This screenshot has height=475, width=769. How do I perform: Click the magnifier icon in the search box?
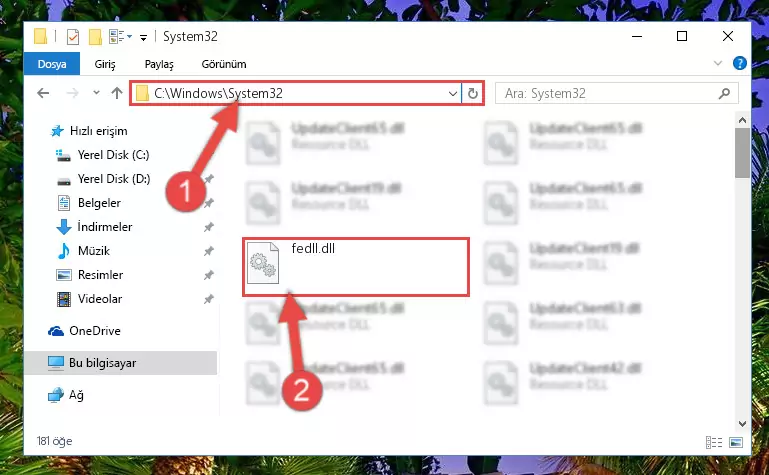724,93
